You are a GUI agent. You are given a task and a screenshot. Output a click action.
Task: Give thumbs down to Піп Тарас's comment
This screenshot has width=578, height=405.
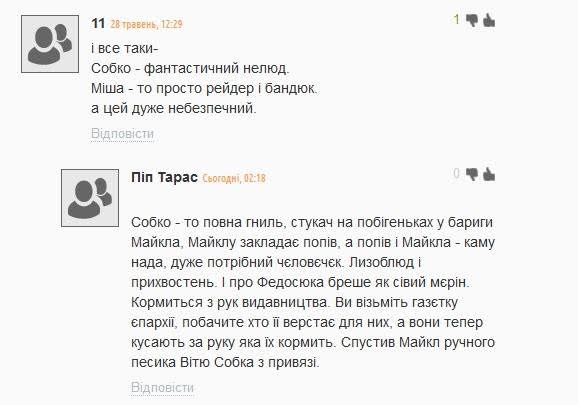pos(472,174)
